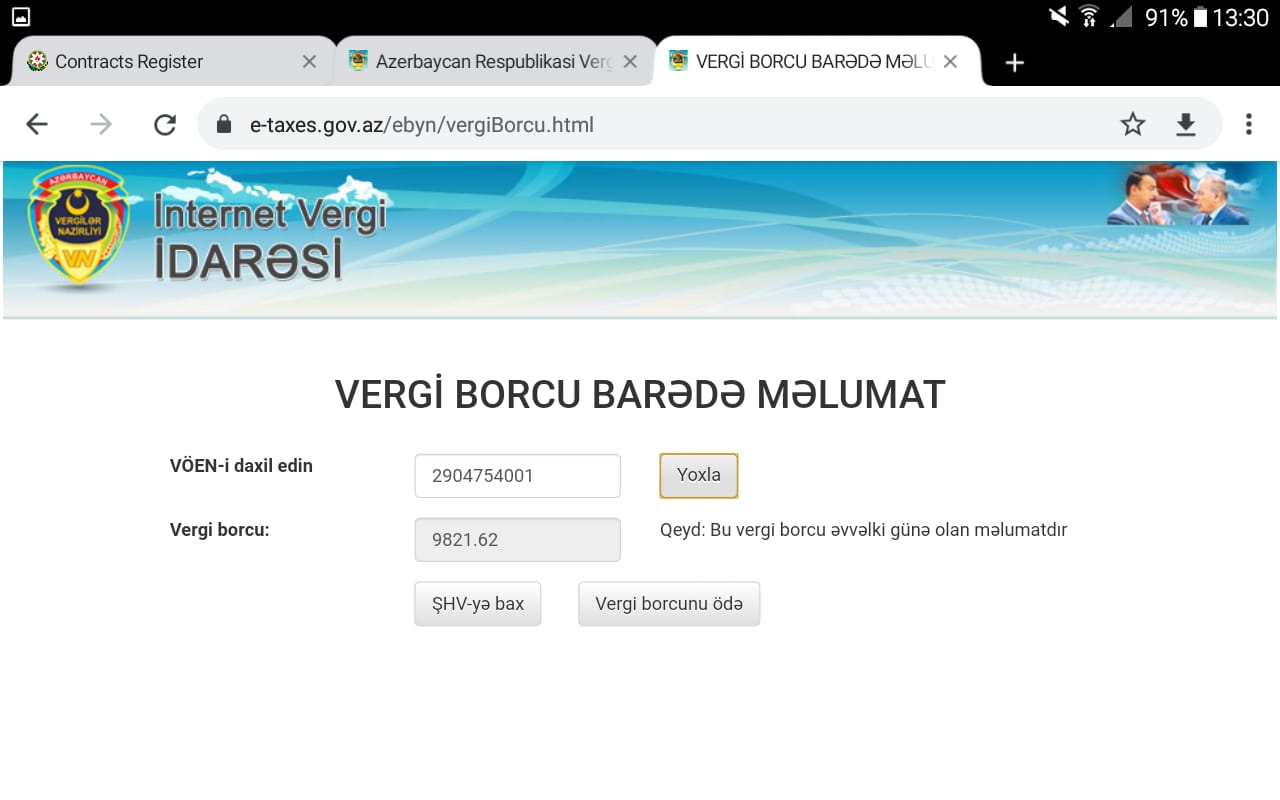The image size is (1280, 800).
Task: Click the e-taxes.gov.az address bar URL
Action: point(422,125)
